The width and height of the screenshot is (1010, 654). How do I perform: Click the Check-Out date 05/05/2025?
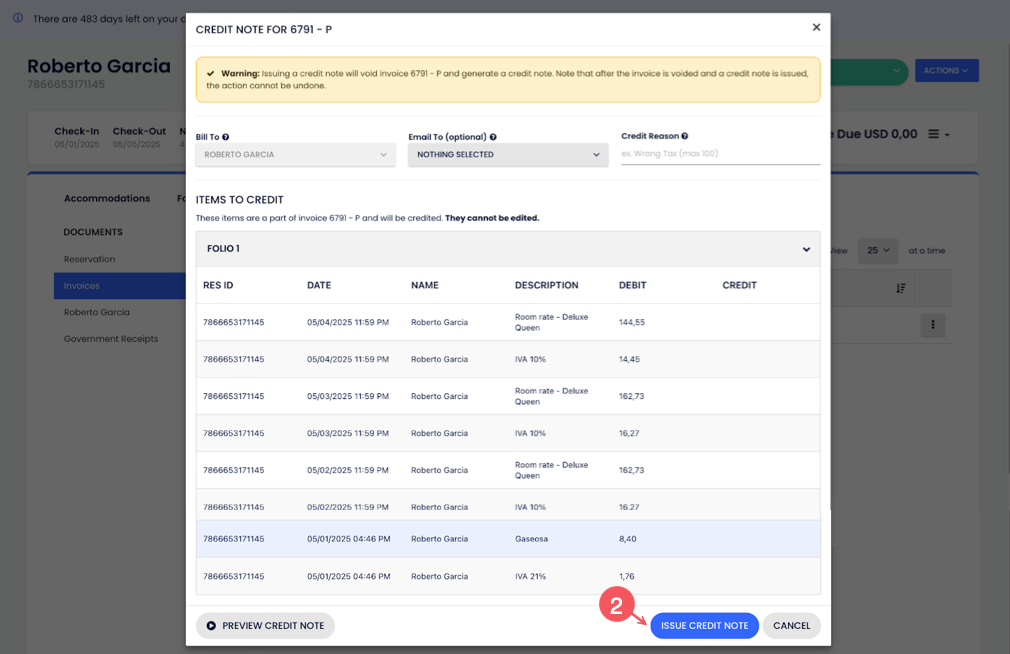137,144
